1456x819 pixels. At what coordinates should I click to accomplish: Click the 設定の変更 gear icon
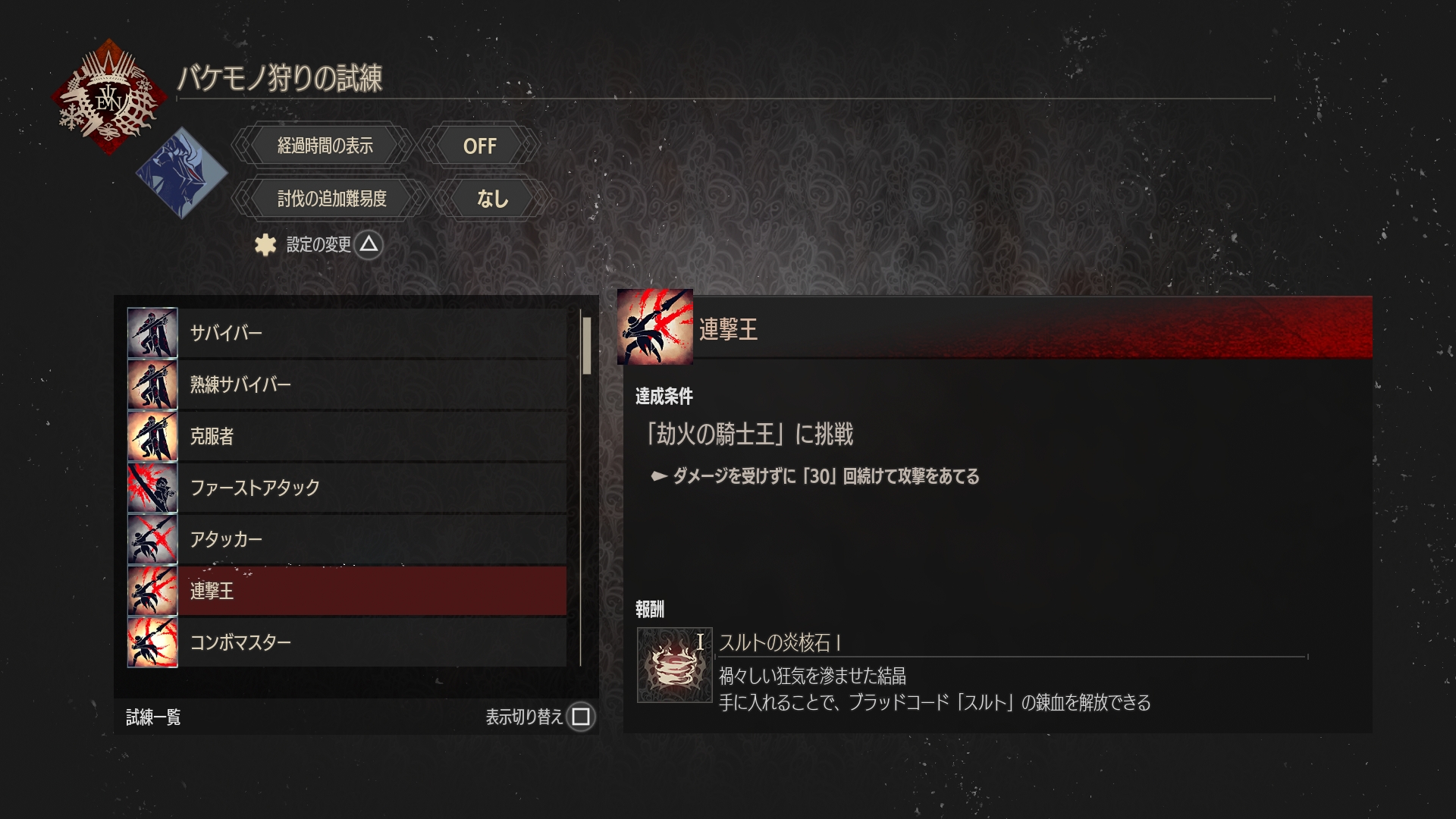[x=265, y=244]
